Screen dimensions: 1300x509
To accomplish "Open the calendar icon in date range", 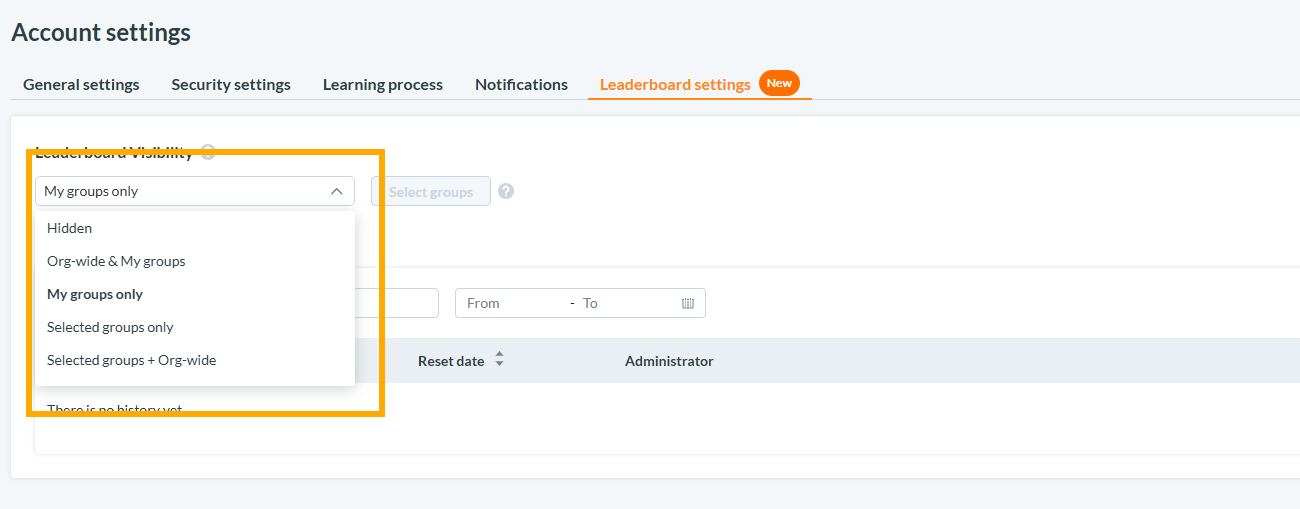I will (688, 303).
